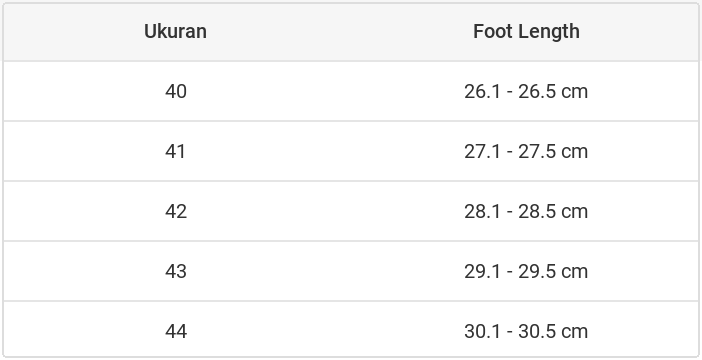Click the 30.1 - 30.5 cm value

click(x=526, y=331)
